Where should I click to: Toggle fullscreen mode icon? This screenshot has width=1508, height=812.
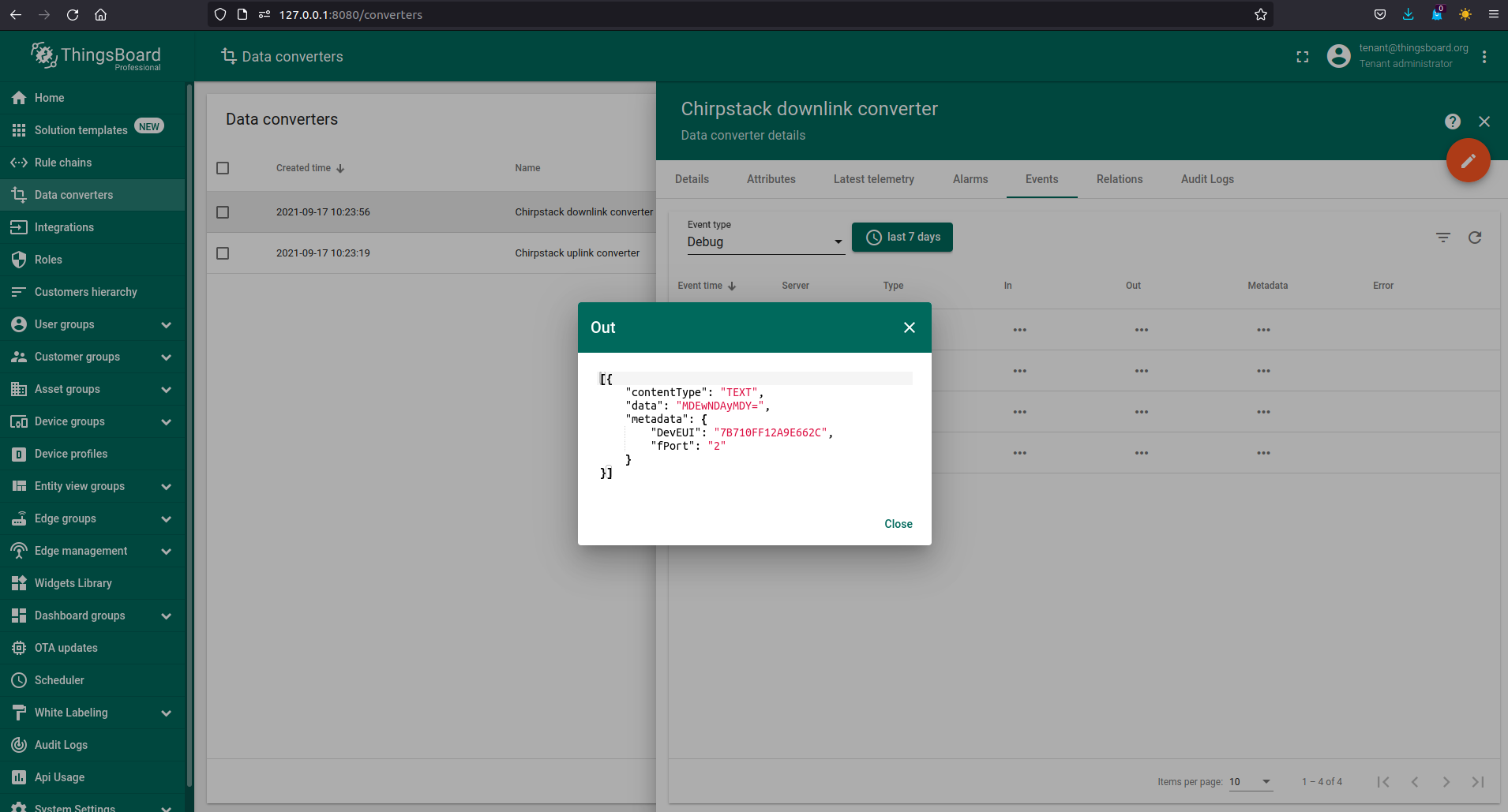click(x=1303, y=57)
